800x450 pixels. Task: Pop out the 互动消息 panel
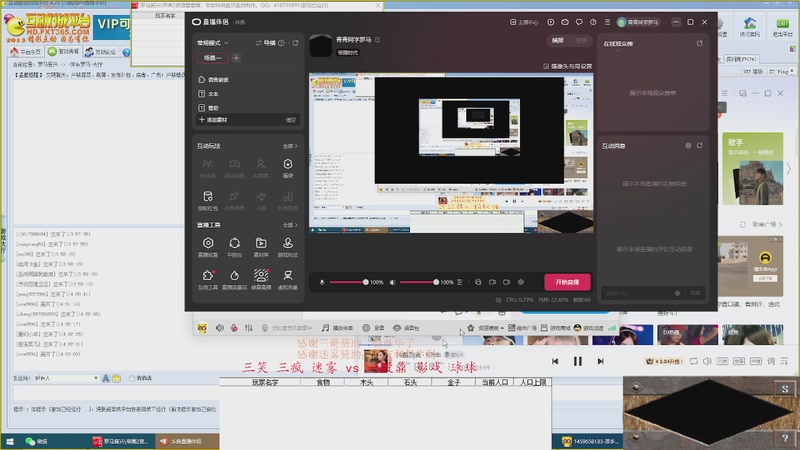699,145
